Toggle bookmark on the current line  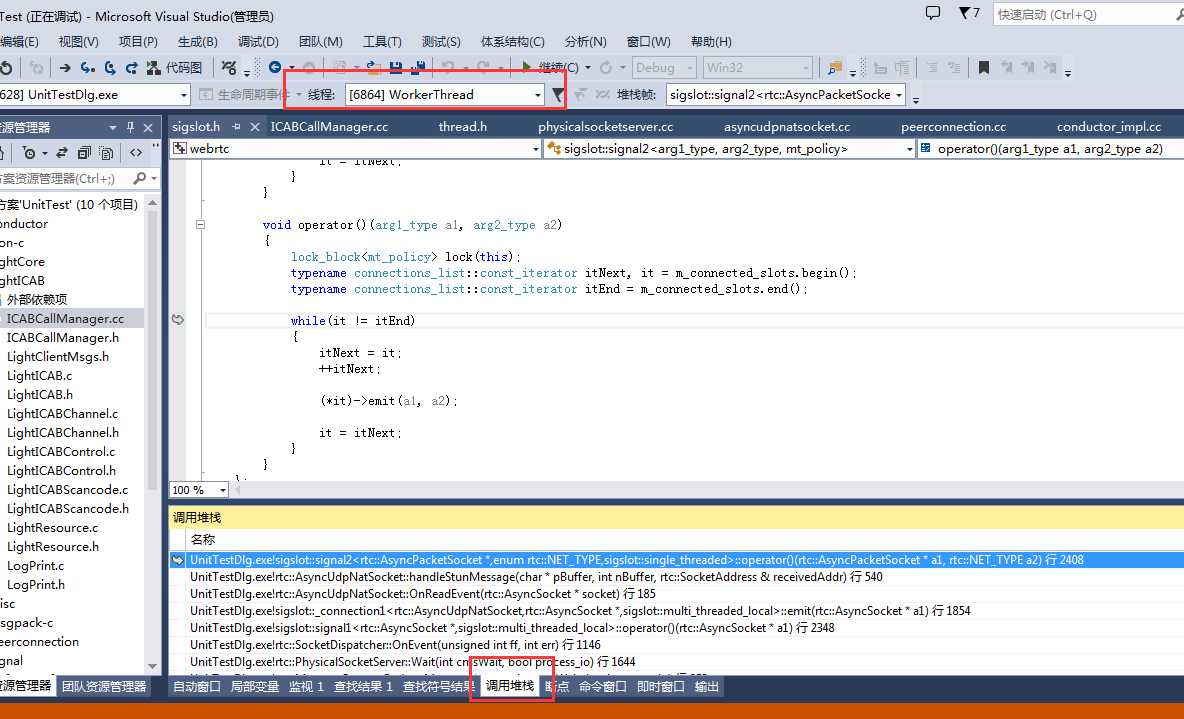983,68
